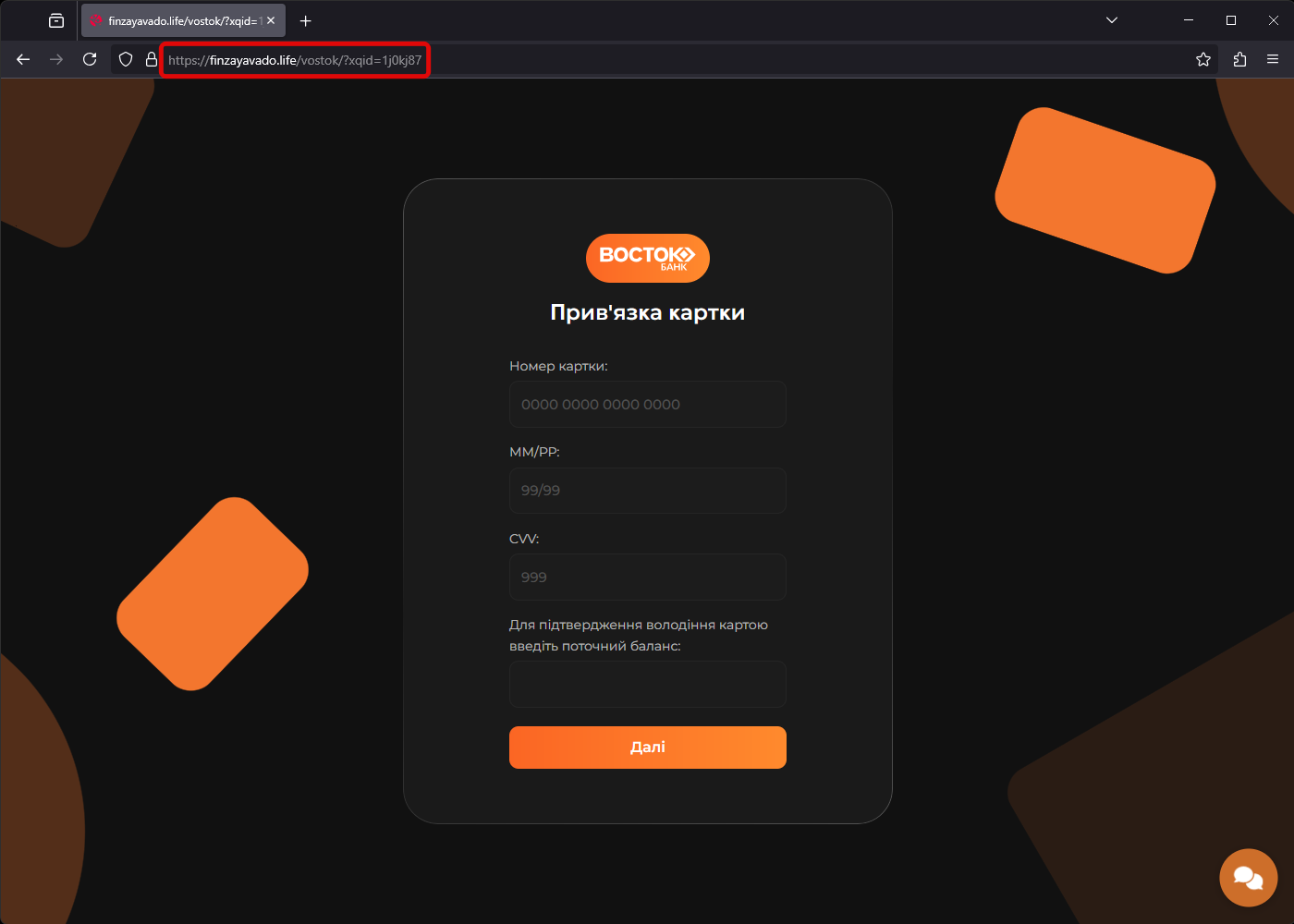Open the extensions puzzle icon

pyautogui.click(x=1239, y=59)
